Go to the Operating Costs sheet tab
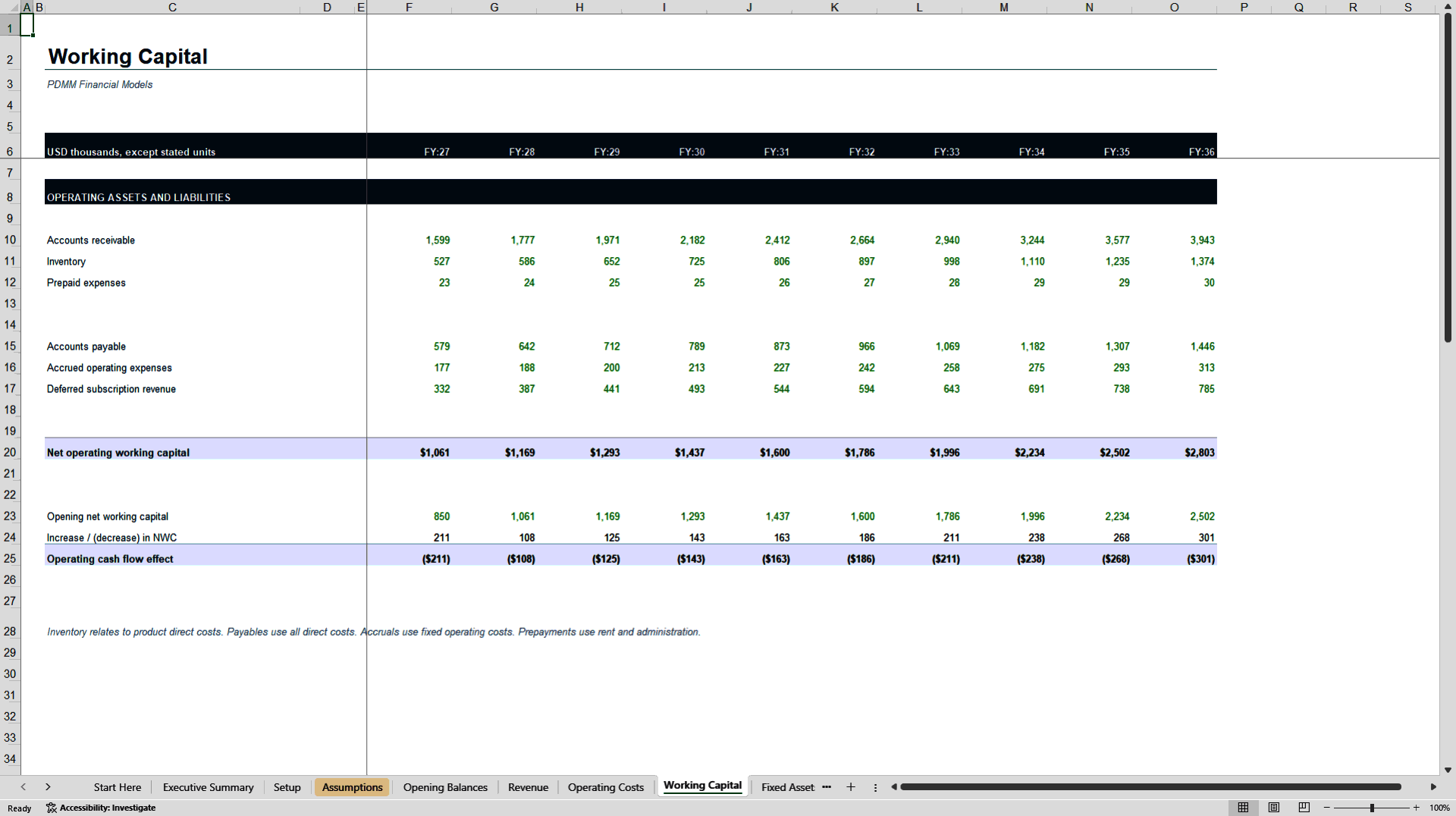 (605, 787)
